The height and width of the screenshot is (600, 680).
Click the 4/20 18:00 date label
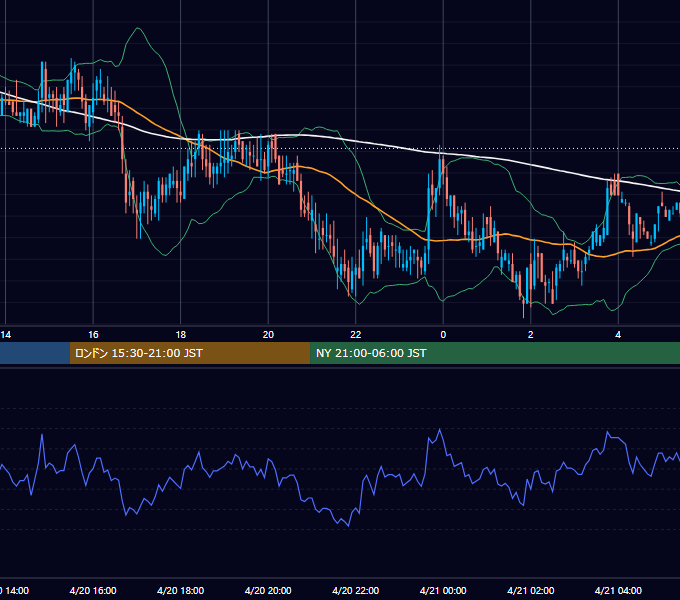[180, 590]
